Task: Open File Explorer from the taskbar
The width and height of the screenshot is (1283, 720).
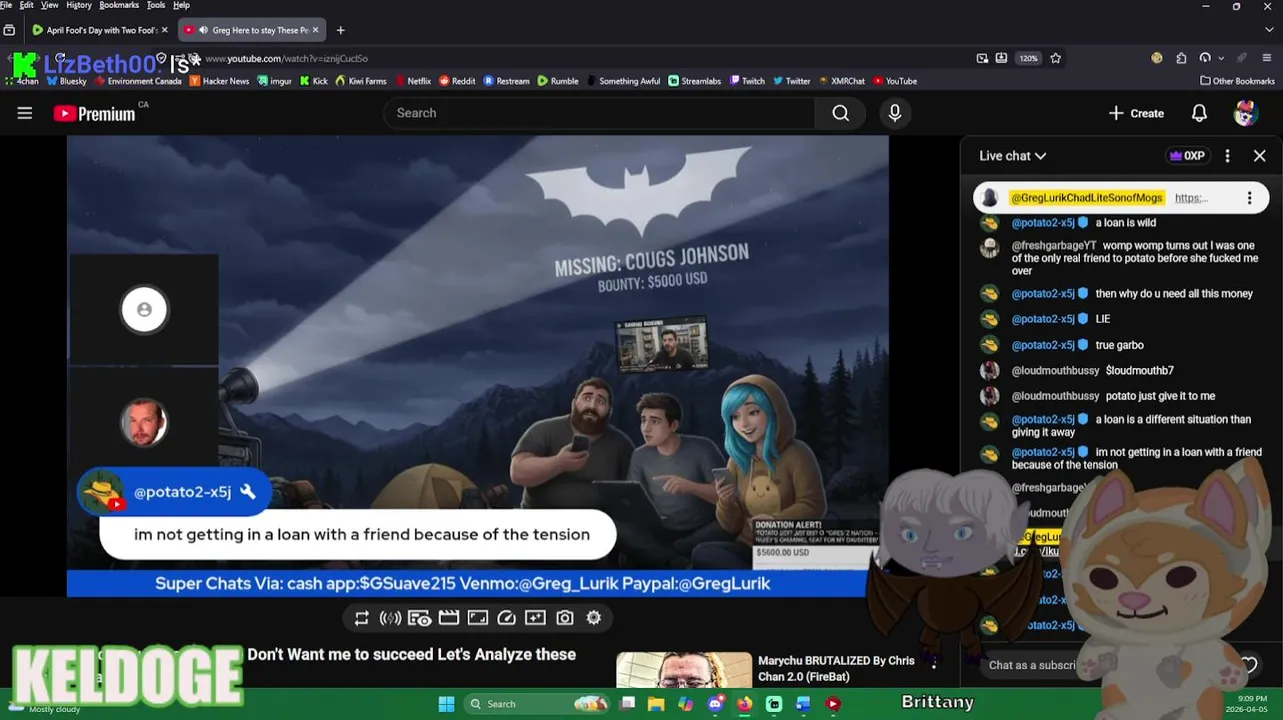Action: tap(656, 704)
